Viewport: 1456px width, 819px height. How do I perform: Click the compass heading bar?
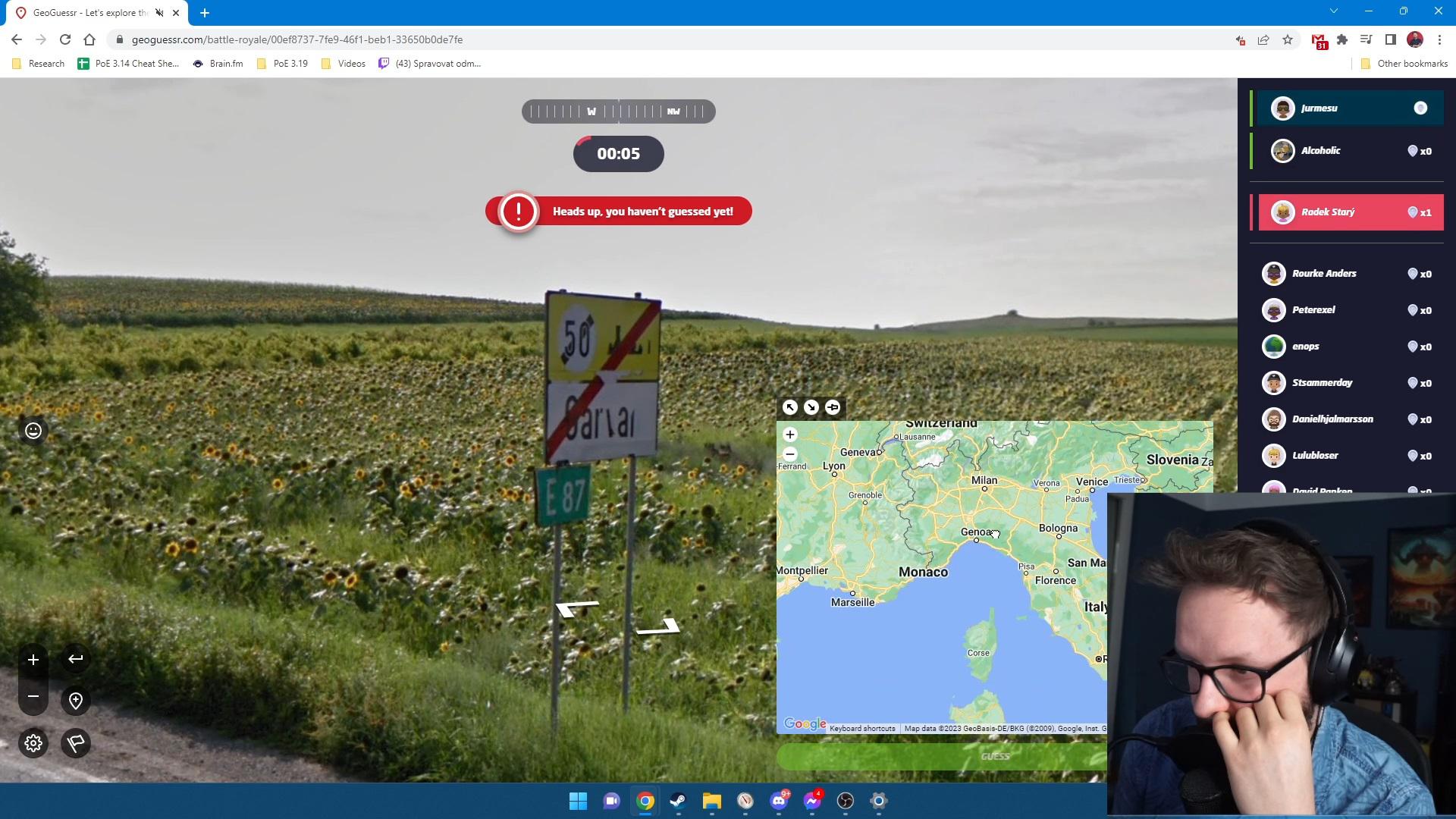tap(619, 111)
